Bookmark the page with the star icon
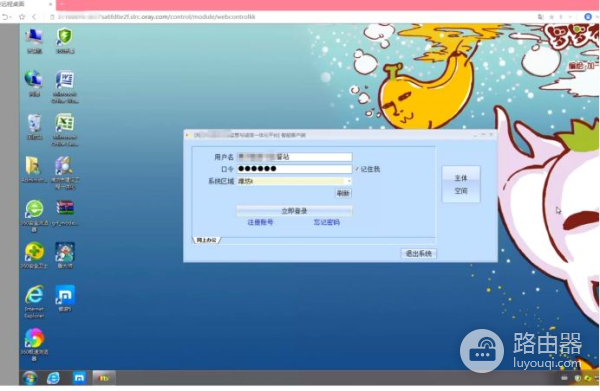The width and height of the screenshot is (600, 391). [22, 17]
